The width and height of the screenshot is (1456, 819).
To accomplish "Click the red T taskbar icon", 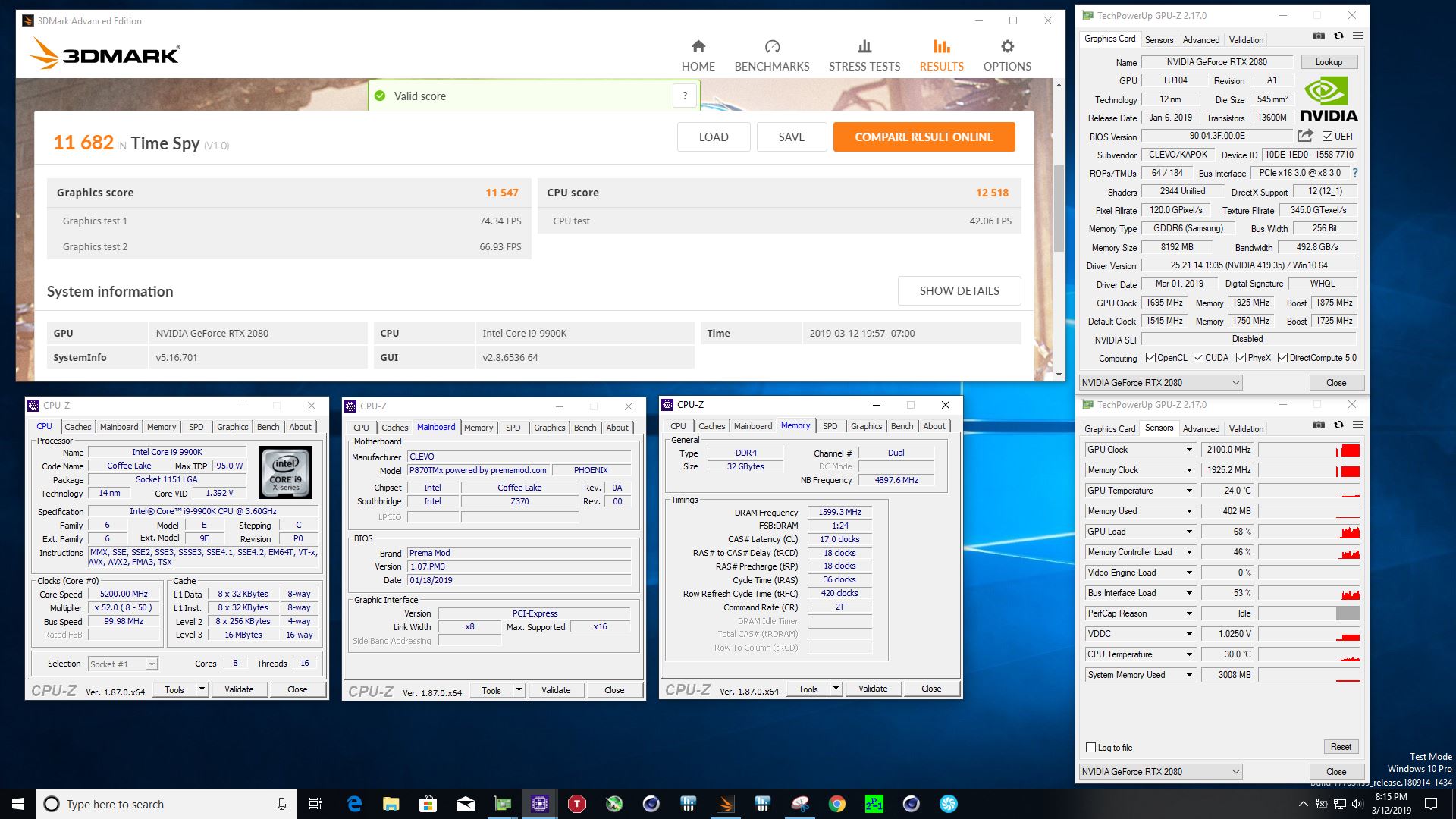I will coord(577,804).
